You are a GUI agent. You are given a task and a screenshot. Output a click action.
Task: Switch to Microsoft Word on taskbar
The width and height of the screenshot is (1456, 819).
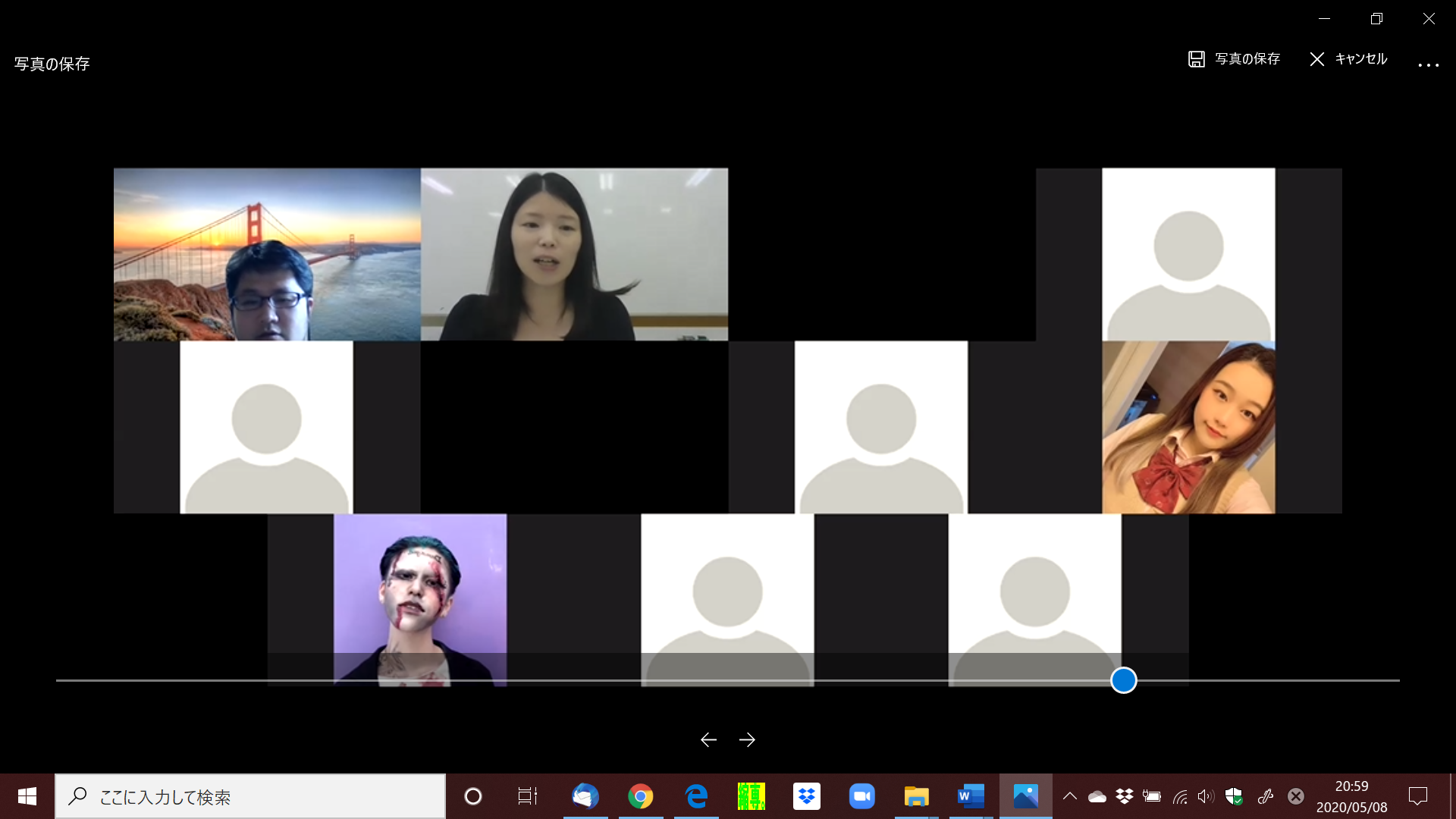pos(971,796)
